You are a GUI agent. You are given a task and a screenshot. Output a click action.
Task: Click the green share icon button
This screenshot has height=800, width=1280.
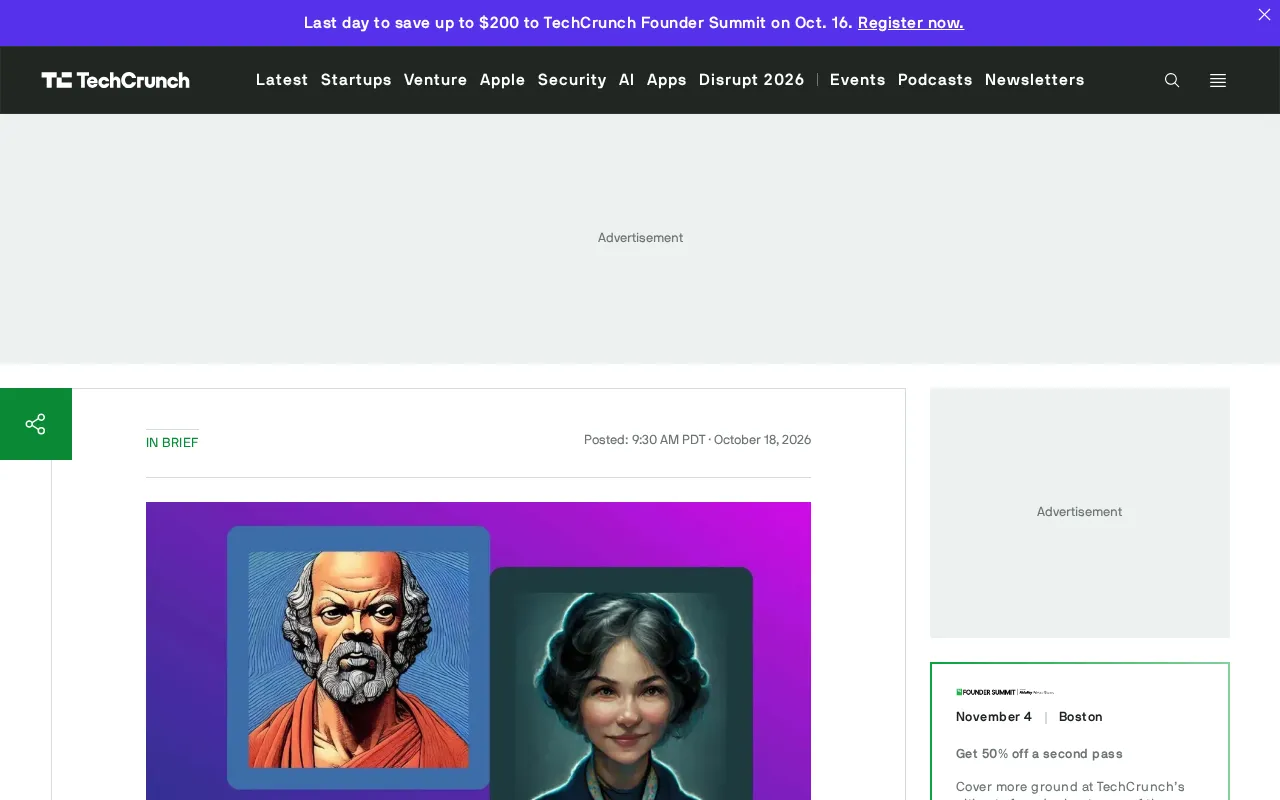[36, 424]
